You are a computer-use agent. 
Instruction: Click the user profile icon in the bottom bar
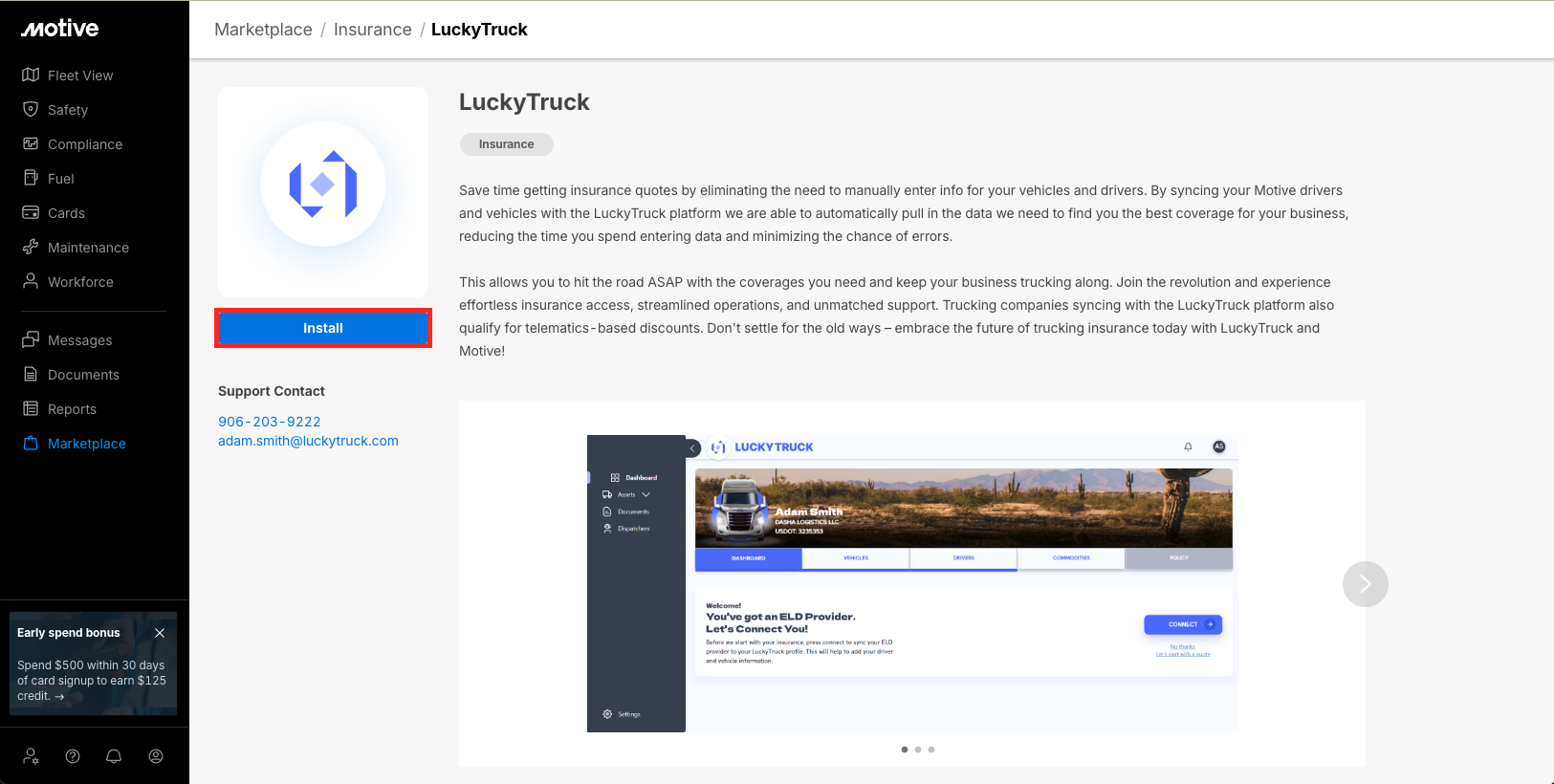pyautogui.click(x=156, y=756)
